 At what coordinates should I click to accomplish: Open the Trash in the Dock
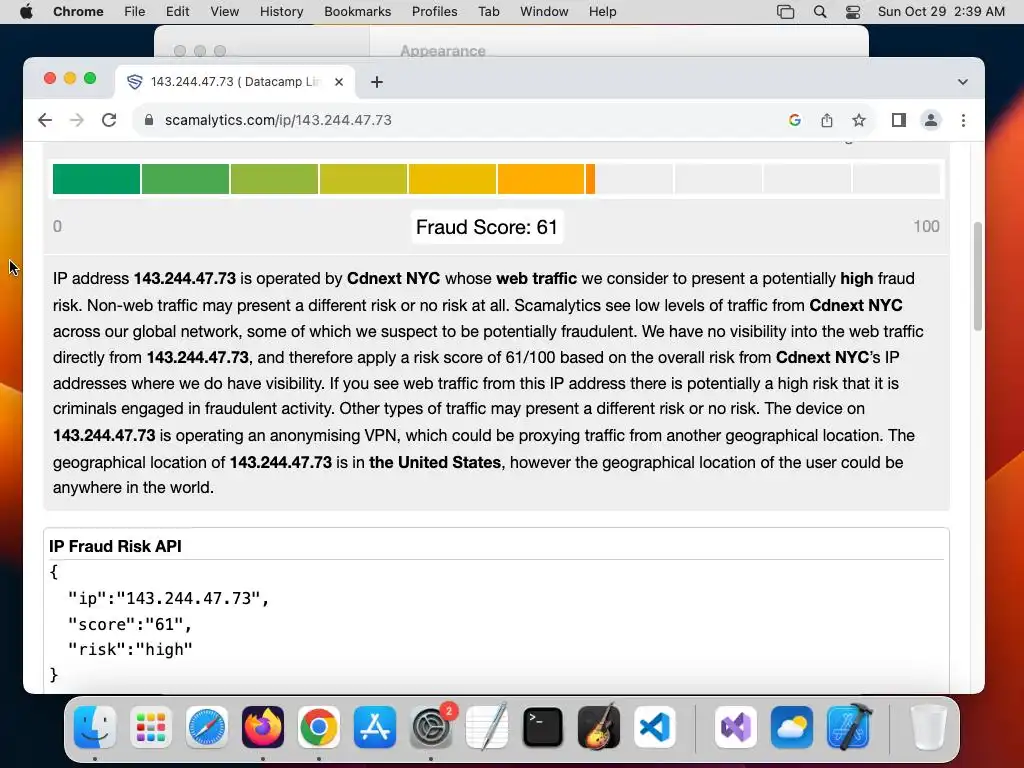pyautogui.click(x=928, y=727)
